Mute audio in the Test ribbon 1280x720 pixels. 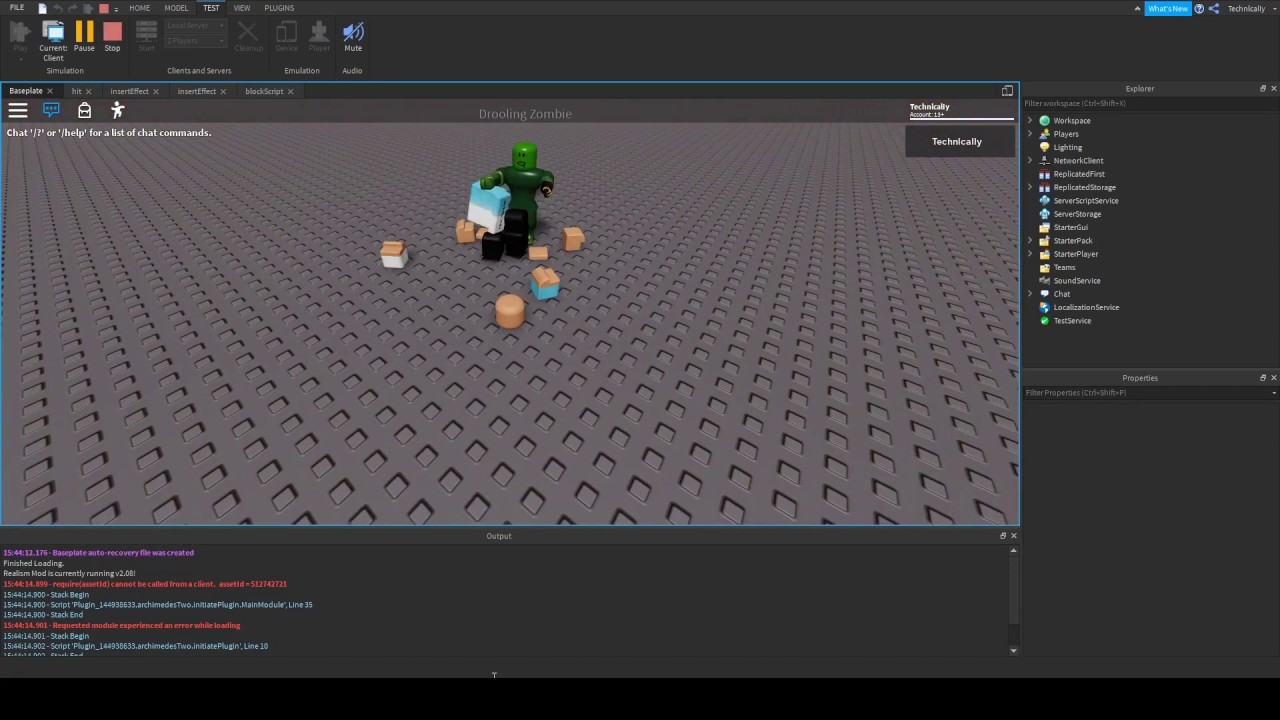[x=353, y=37]
